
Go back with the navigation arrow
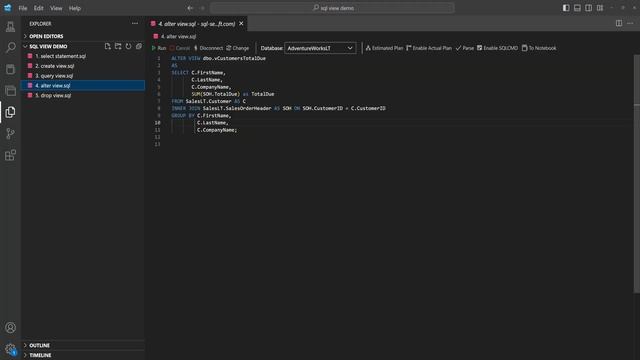point(190,8)
